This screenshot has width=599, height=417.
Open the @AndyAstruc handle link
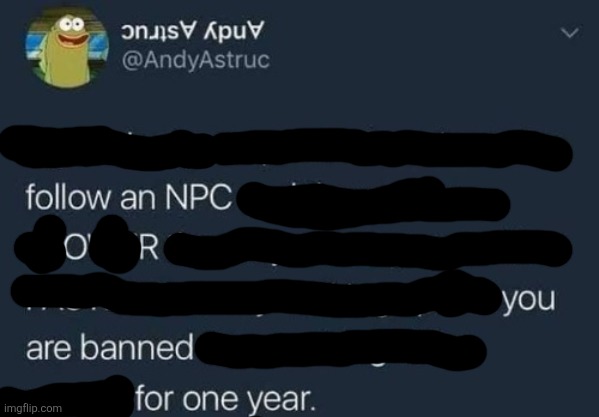coord(196,60)
